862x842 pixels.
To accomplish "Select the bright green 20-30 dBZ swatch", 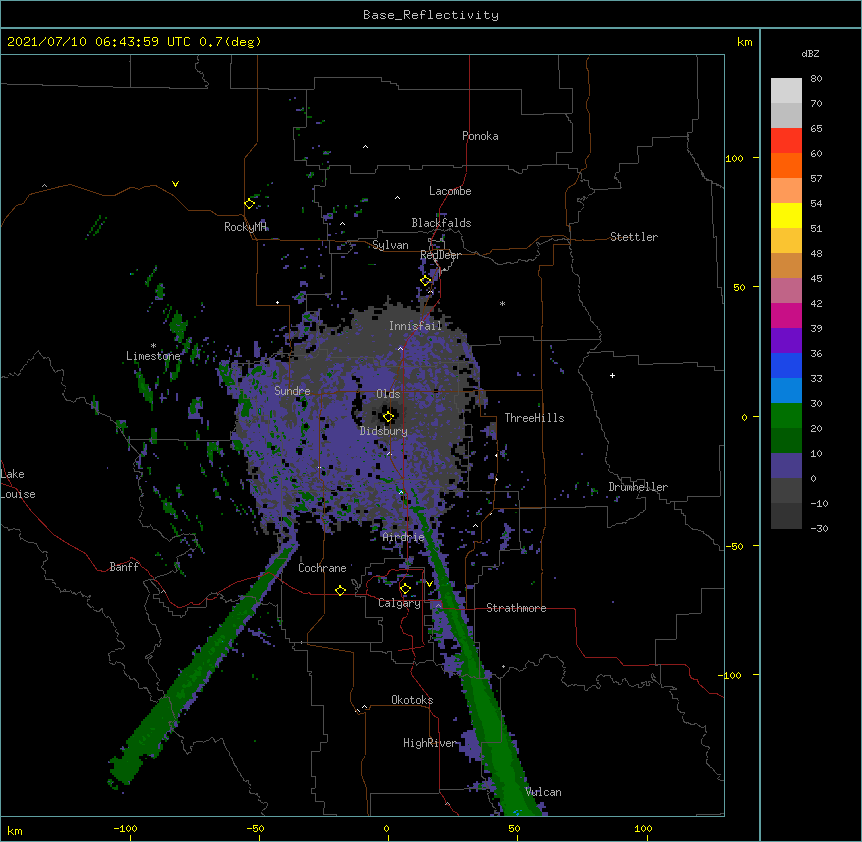I will [786, 416].
